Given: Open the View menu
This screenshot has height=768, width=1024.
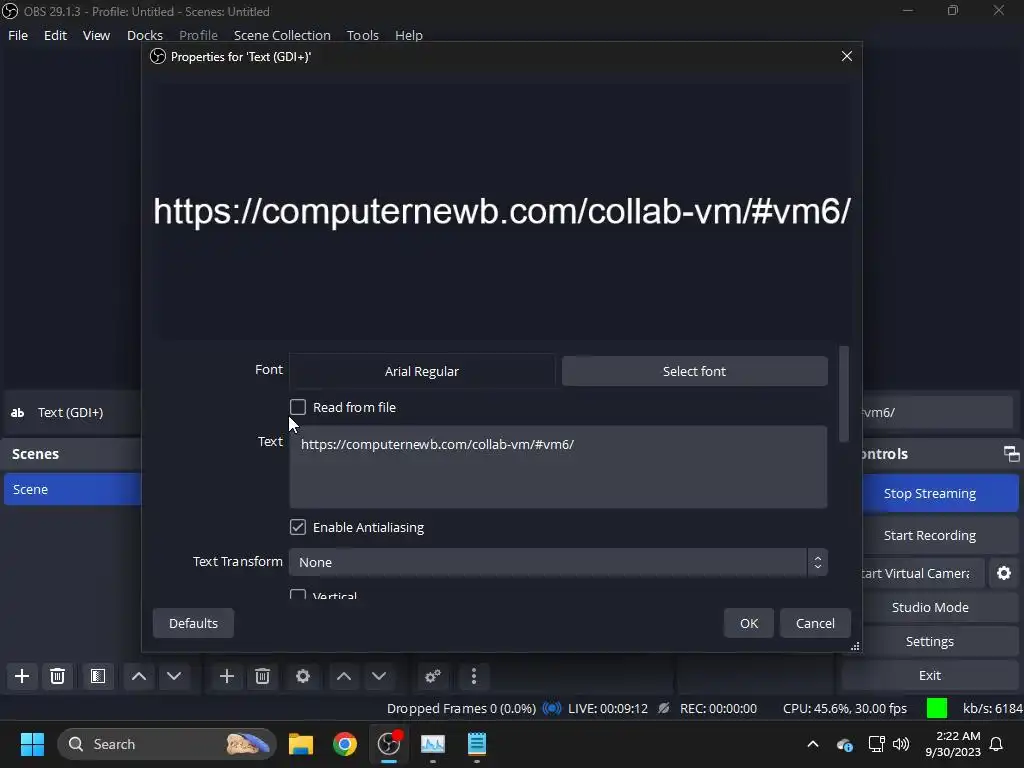Looking at the screenshot, I should coord(96,35).
